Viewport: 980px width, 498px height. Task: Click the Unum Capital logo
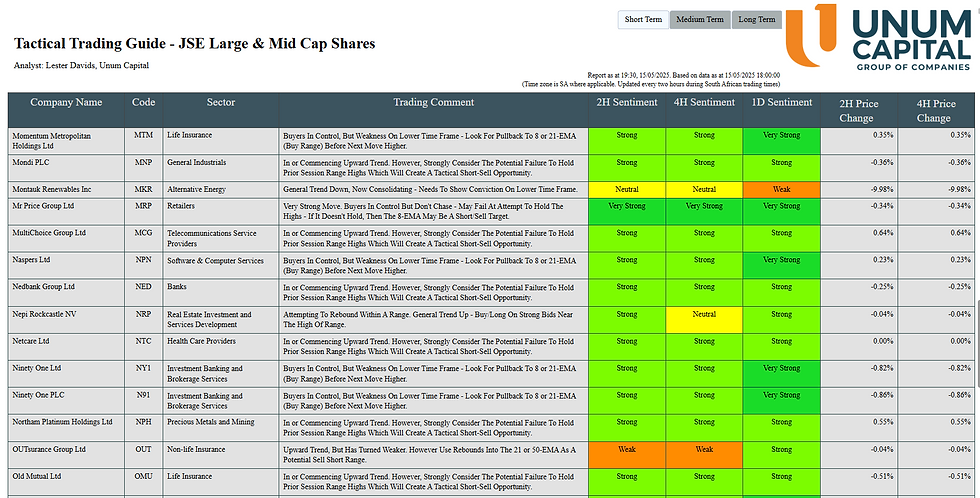(879, 36)
